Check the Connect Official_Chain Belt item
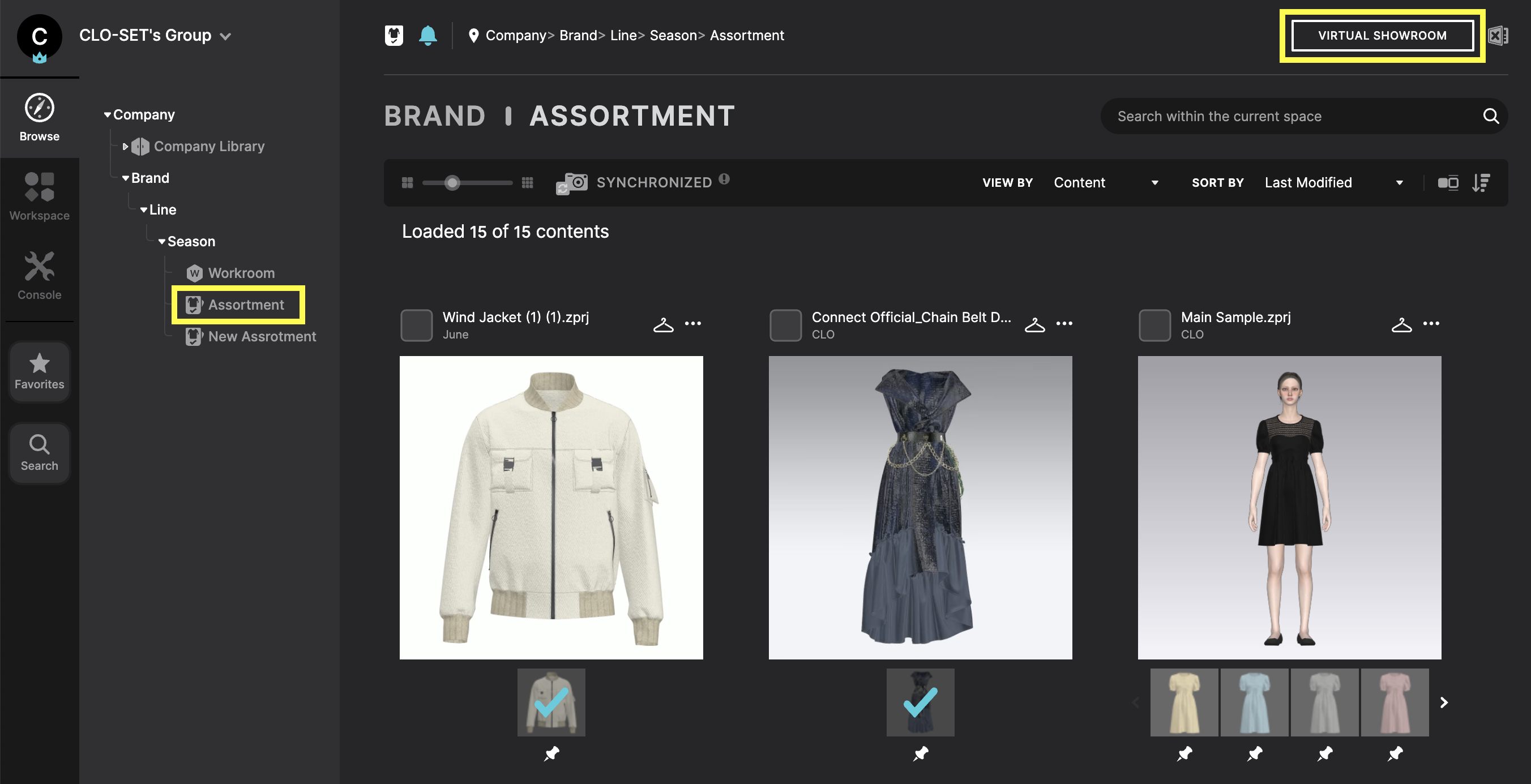Viewport: 1531px width, 784px height. (785, 324)
